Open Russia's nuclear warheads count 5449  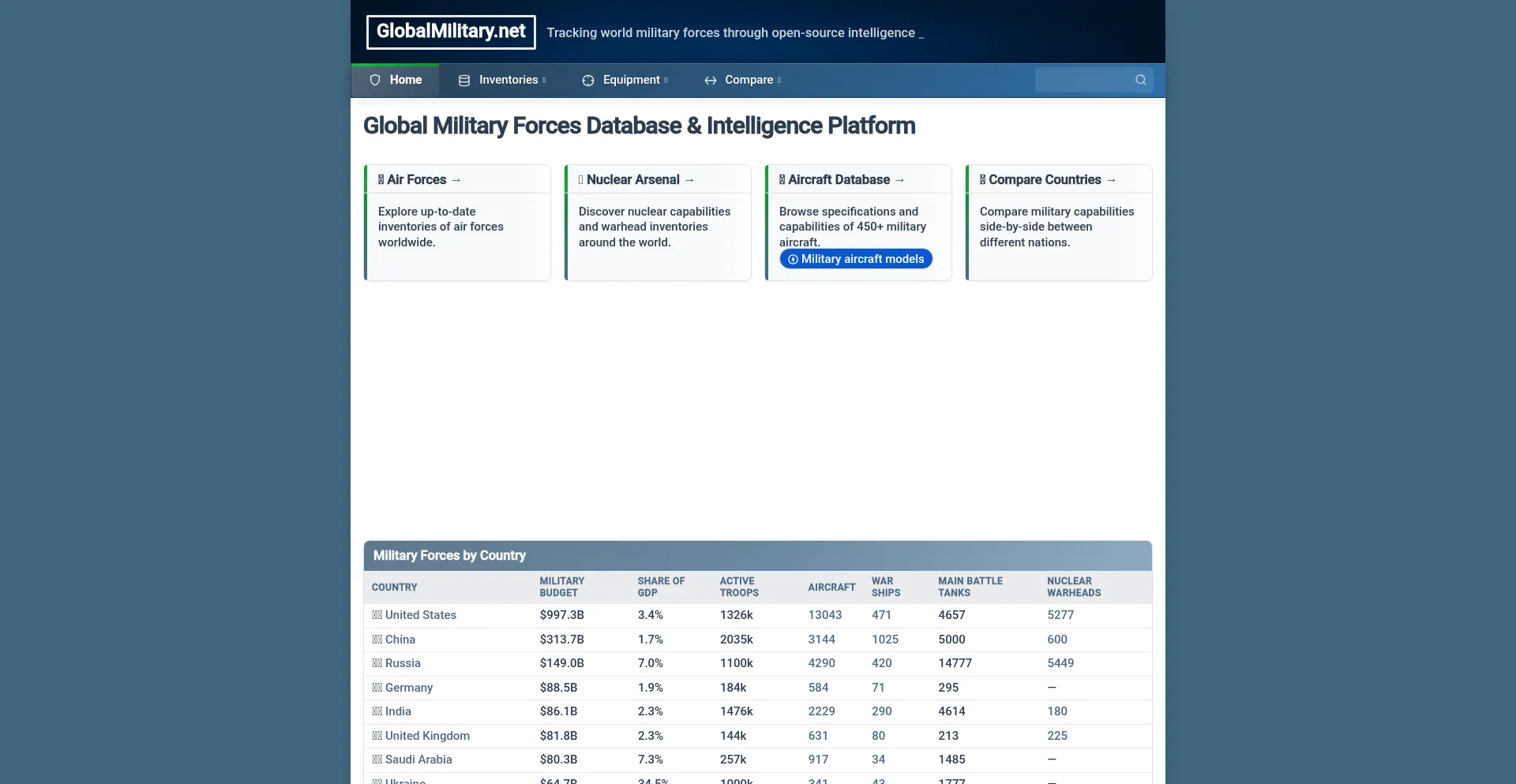1060,663
